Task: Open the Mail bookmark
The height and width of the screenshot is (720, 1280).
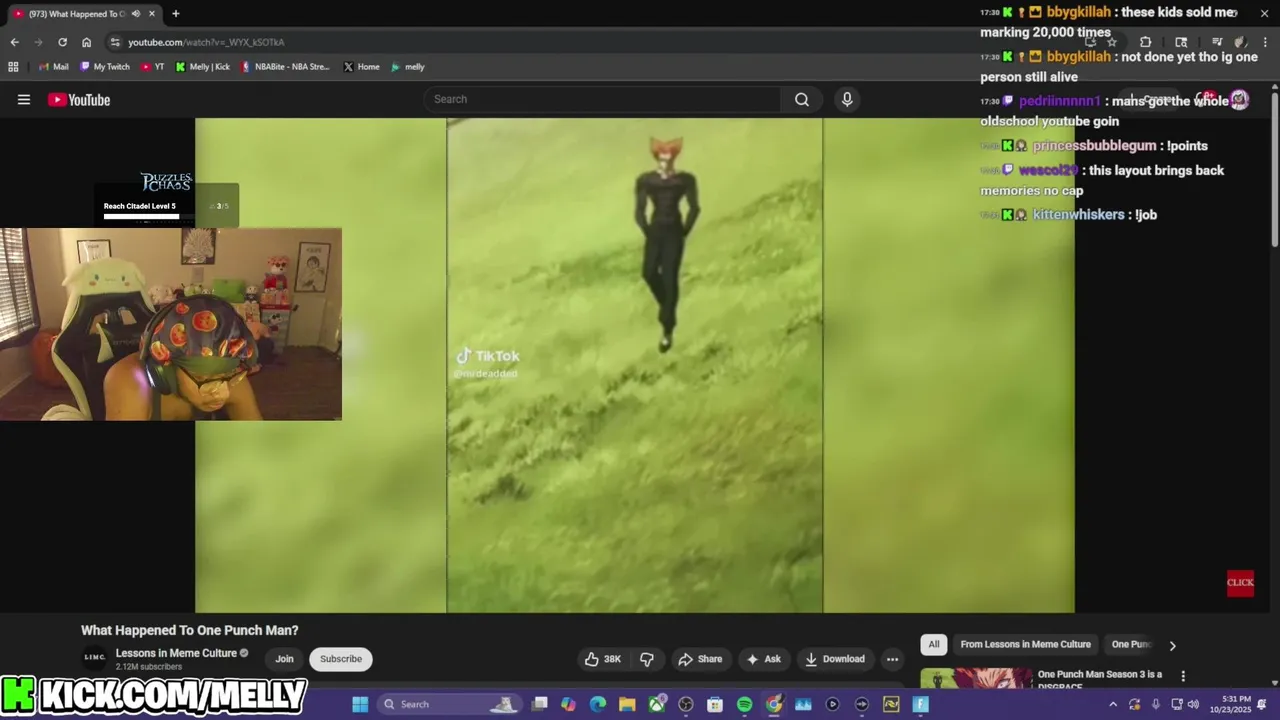Action: pos(53,67)
